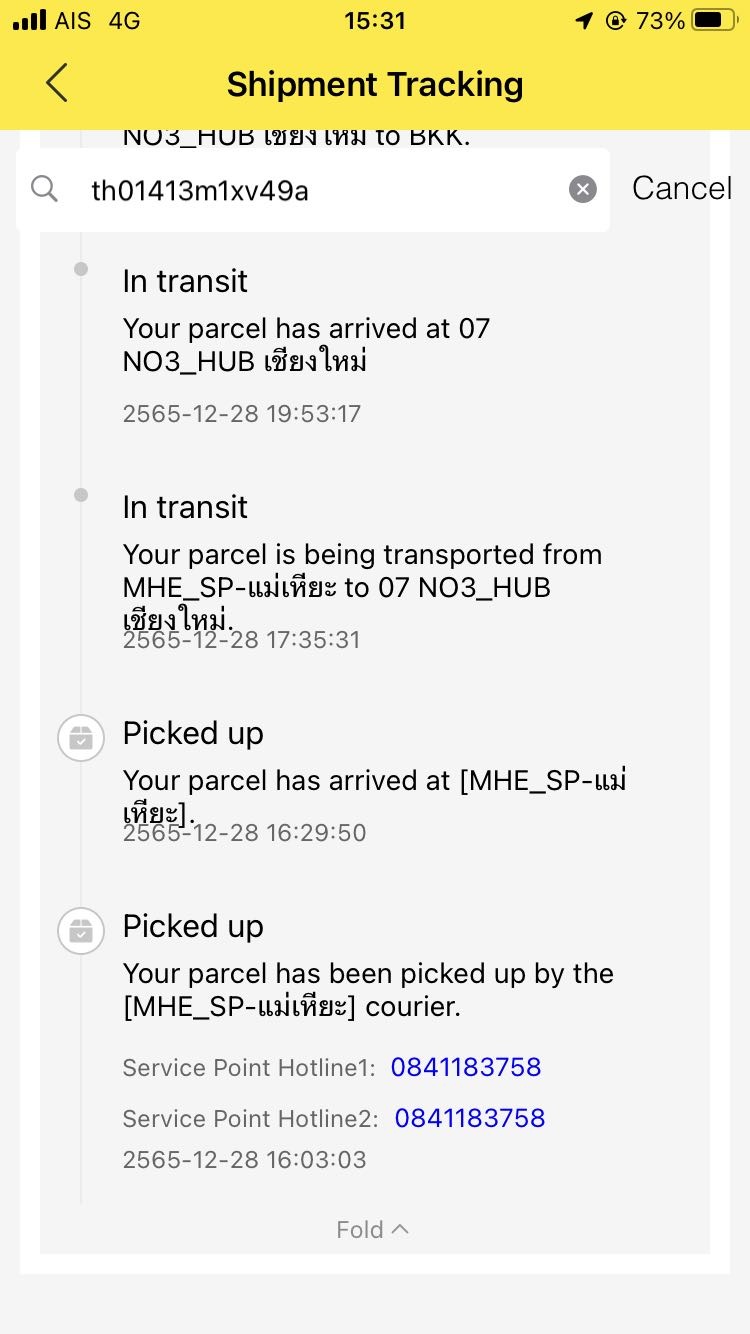
Task: Collapse the tracking history with Fold
Action: click(x=372, y=1229)
